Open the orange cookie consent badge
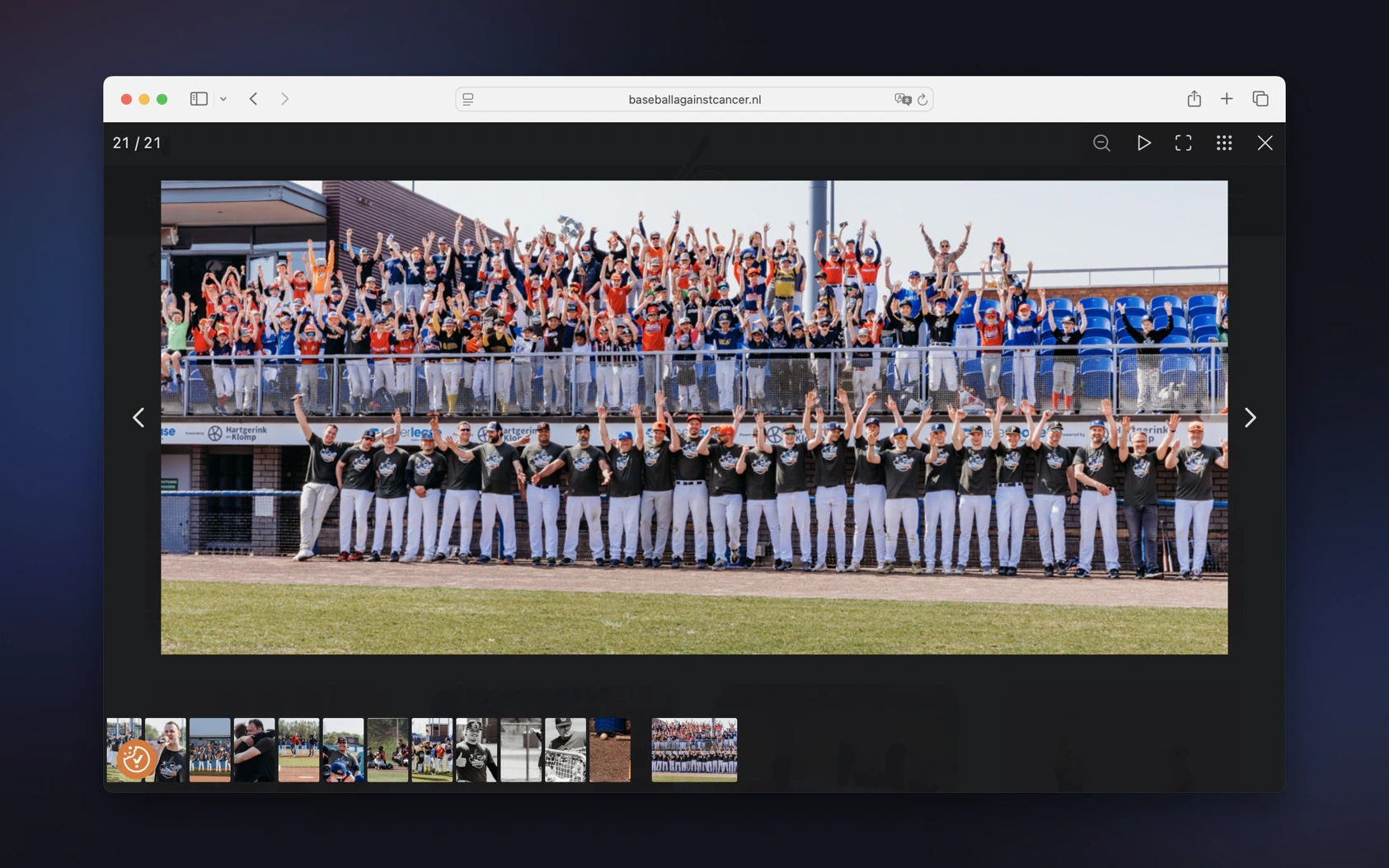The image size is (1389, 868). pos(136,759)
